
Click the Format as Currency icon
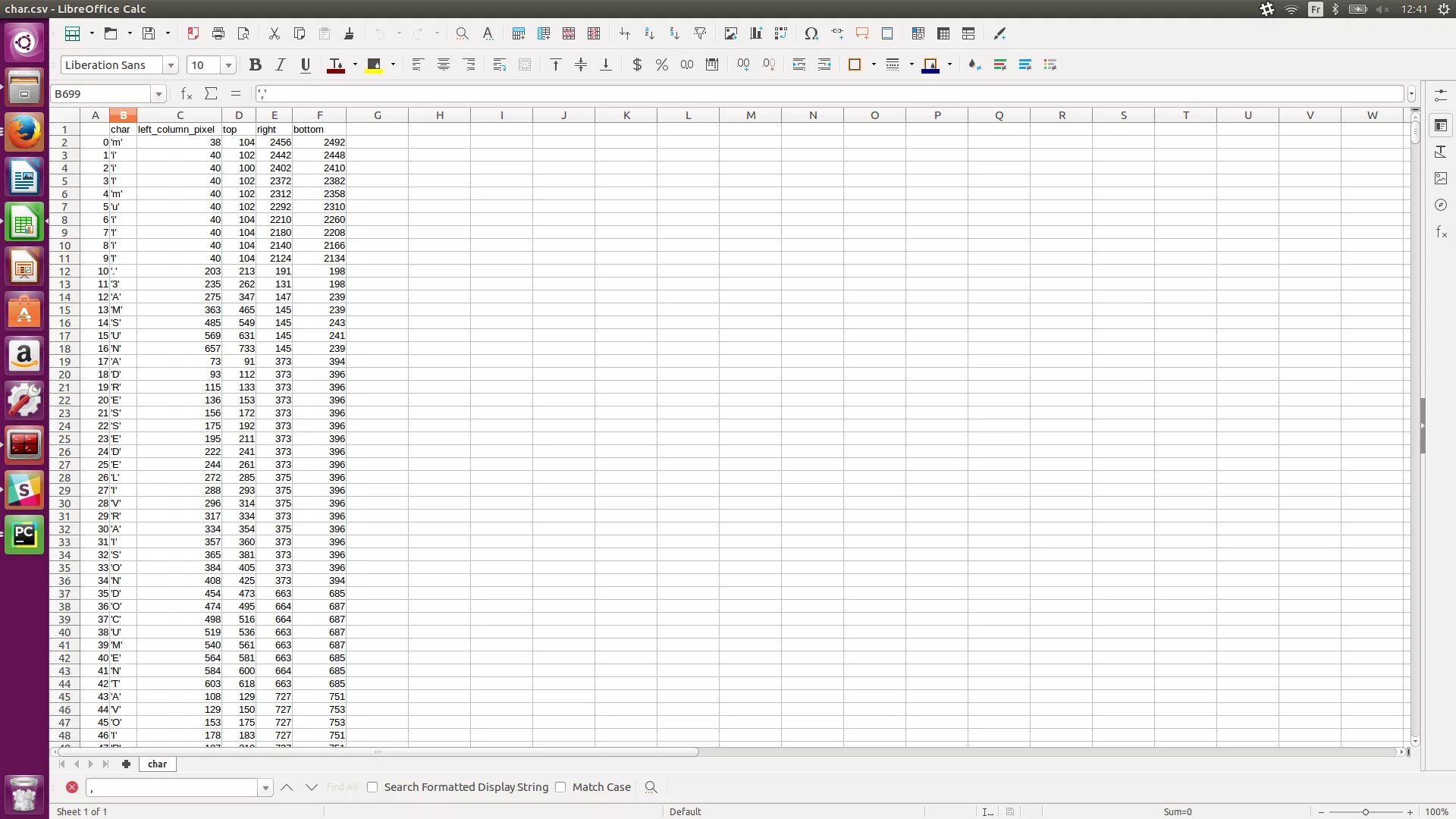click(x=637, y=64)
